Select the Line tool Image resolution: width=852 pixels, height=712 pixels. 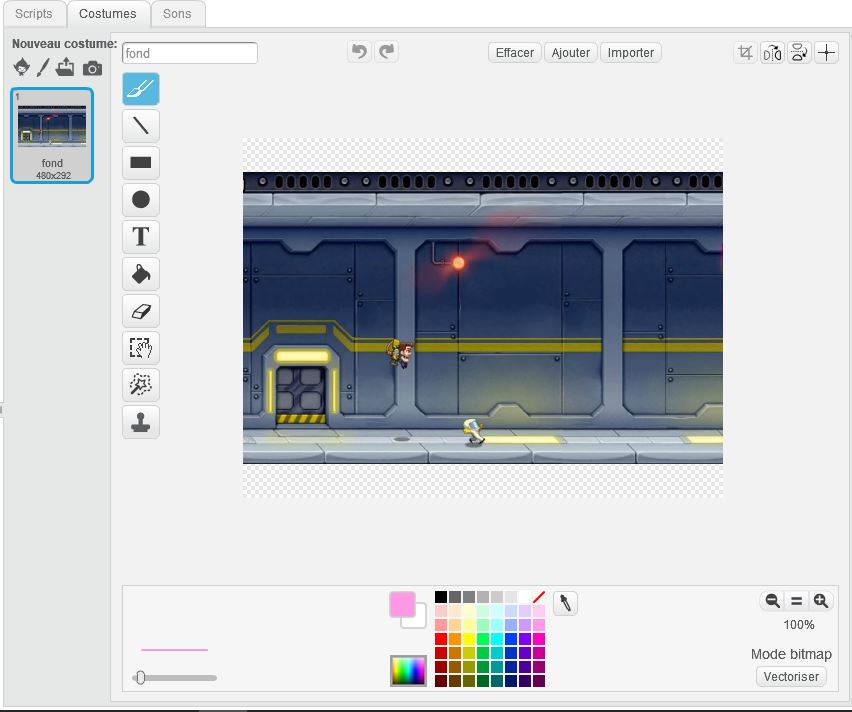click(x=141, y=126)
